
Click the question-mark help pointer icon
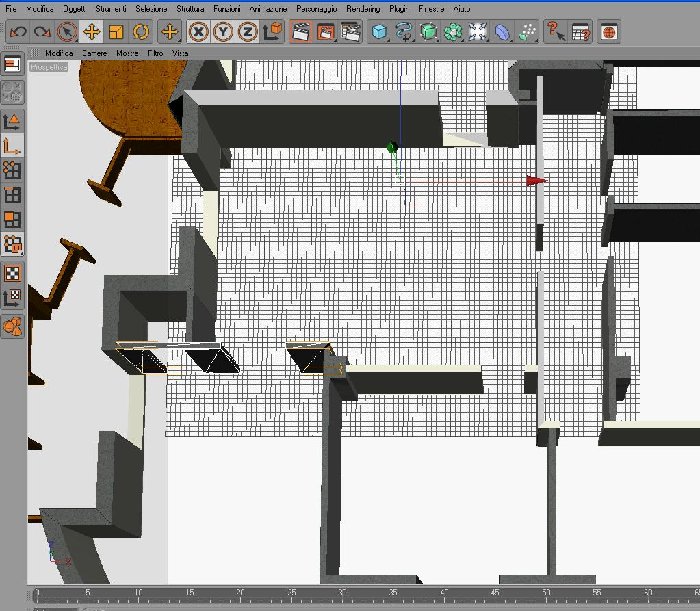click(556, 32)
